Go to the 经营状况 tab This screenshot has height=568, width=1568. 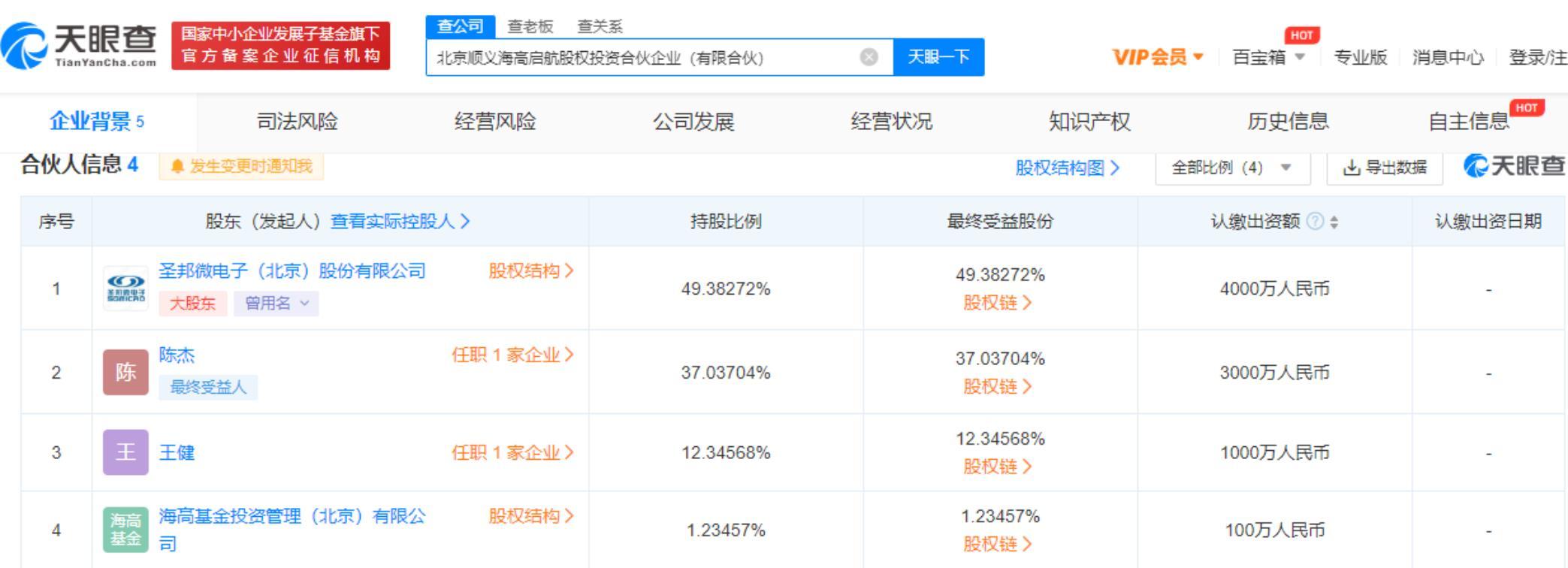point(892,121)
